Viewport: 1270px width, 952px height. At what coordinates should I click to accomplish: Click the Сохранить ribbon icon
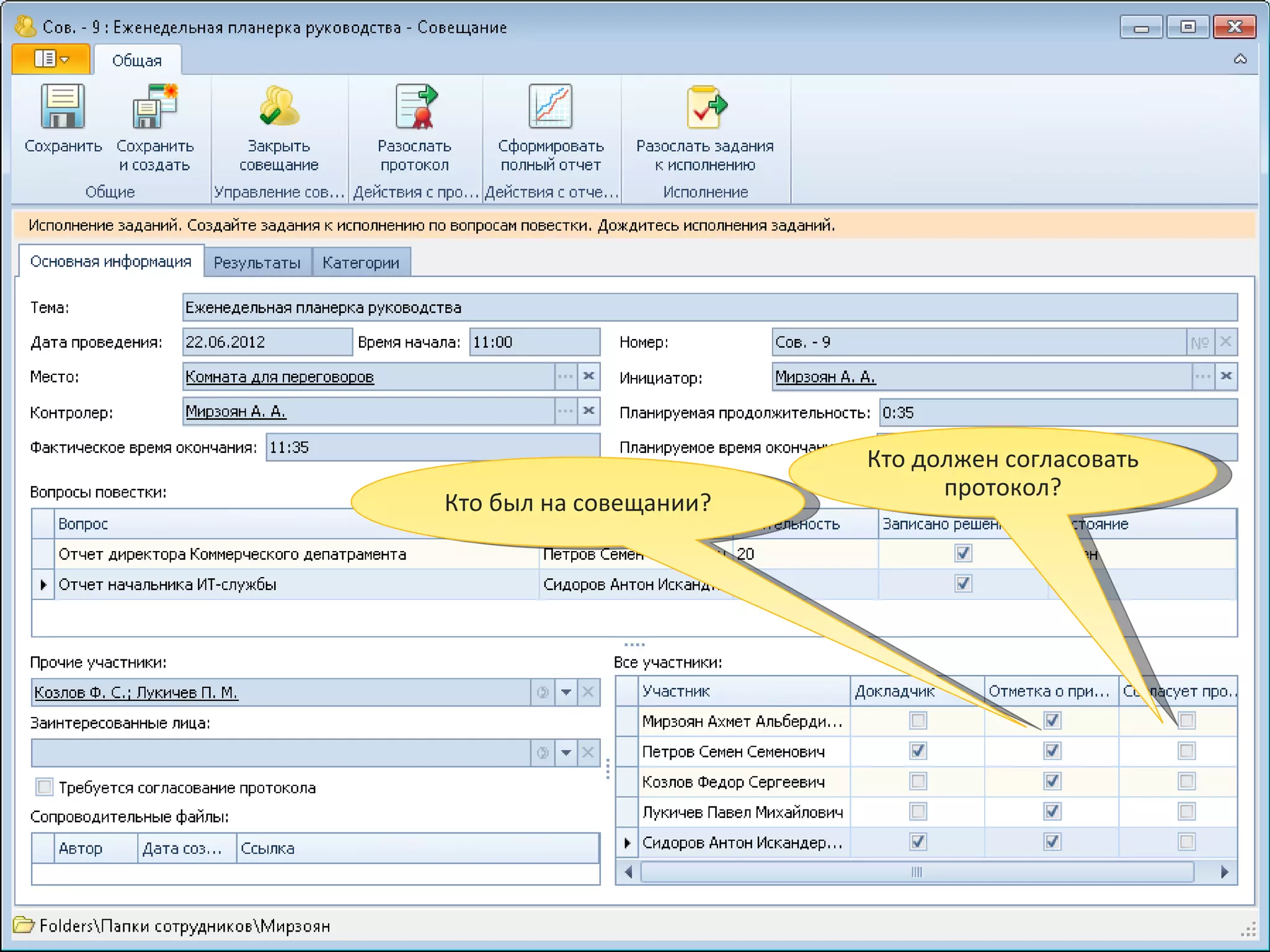(62, 107)
